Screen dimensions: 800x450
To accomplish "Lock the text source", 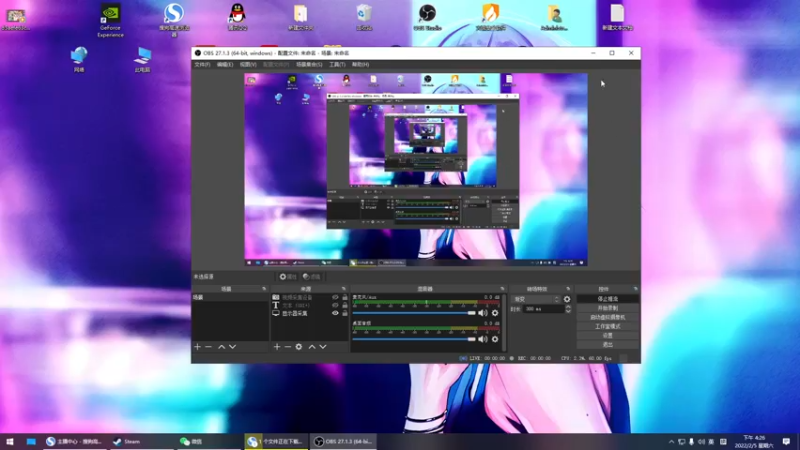I will (345, 305).
